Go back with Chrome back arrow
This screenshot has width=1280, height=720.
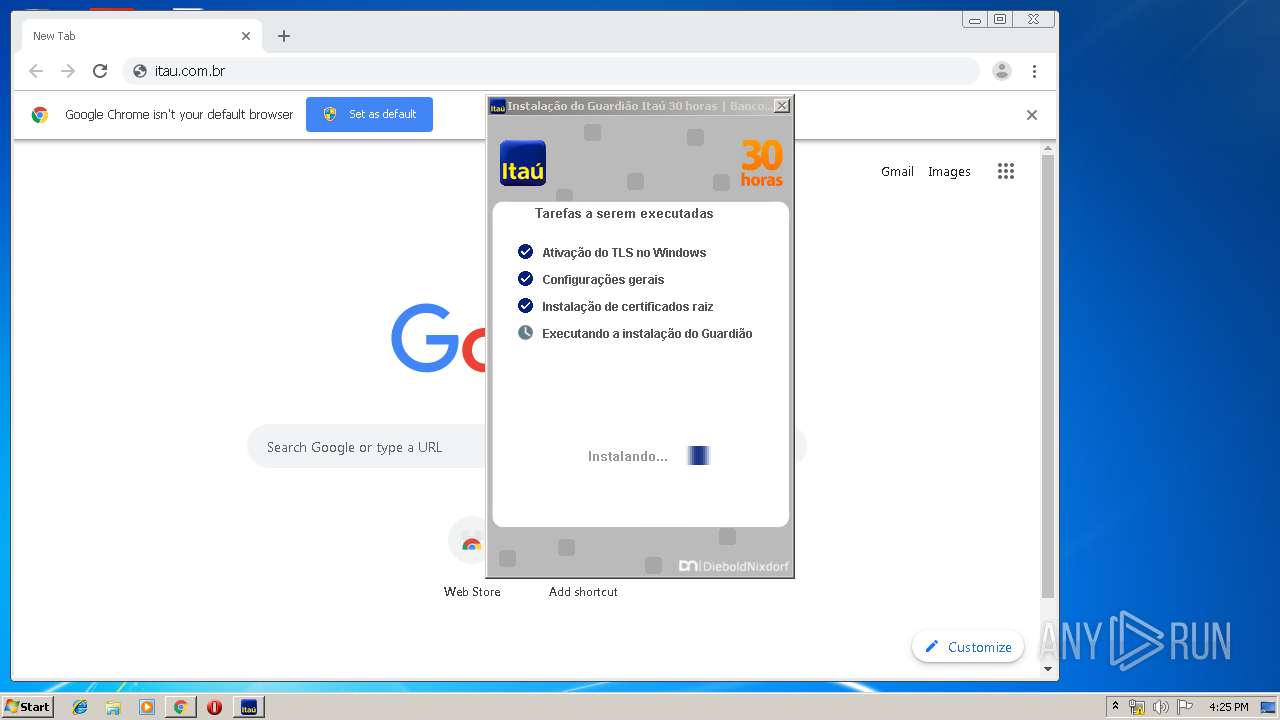click(x=36, y=71)
